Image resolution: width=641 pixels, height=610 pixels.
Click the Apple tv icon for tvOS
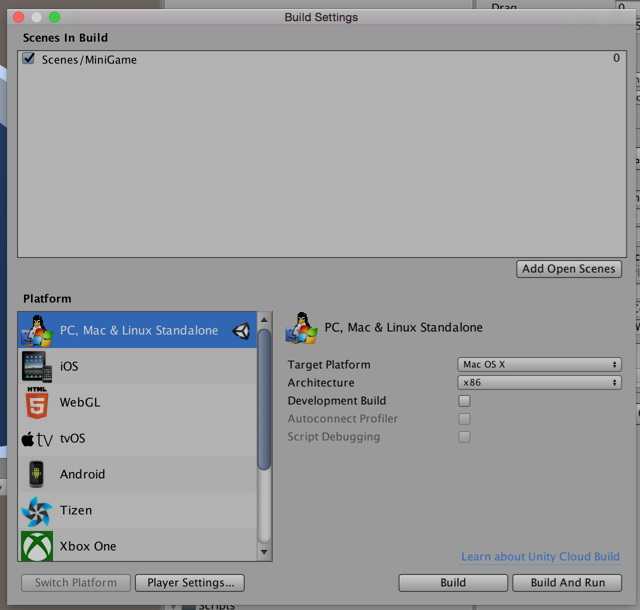[37, 439]
